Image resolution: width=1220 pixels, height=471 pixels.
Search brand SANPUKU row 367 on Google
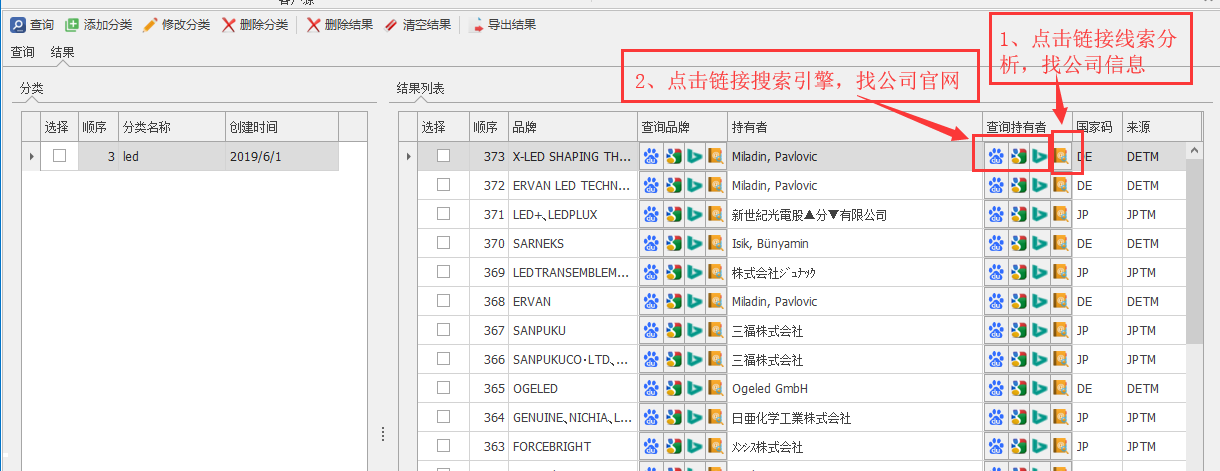point(673,330)
